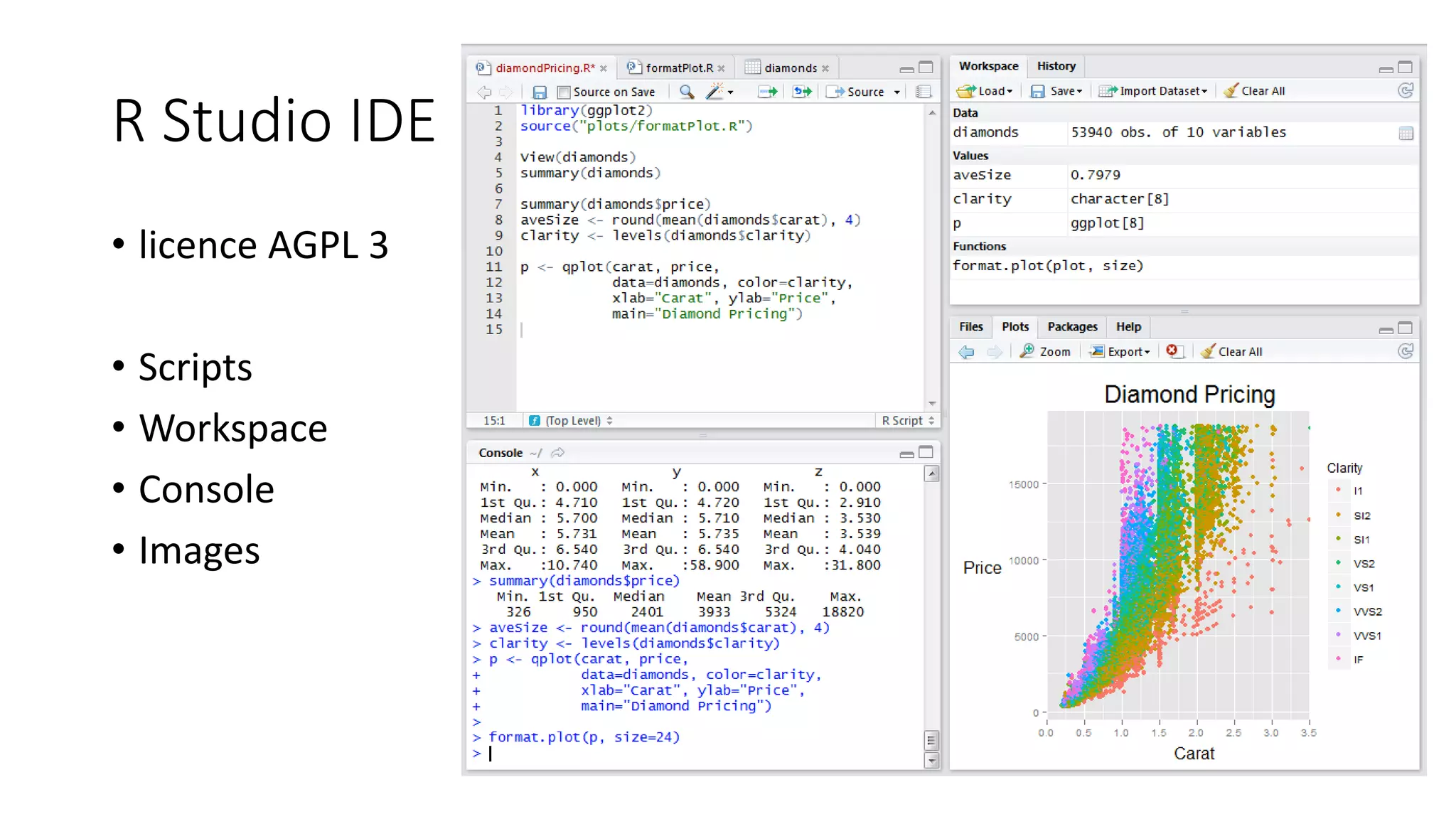Open the Source button dropdown arrow

coord(897,92)
